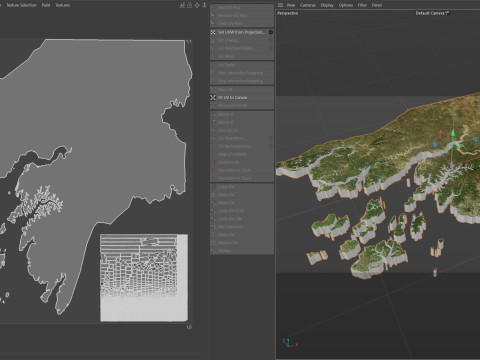The image size is (480, 360).
Task: Click the Perspective view label
Action: [x=288, y=13]
